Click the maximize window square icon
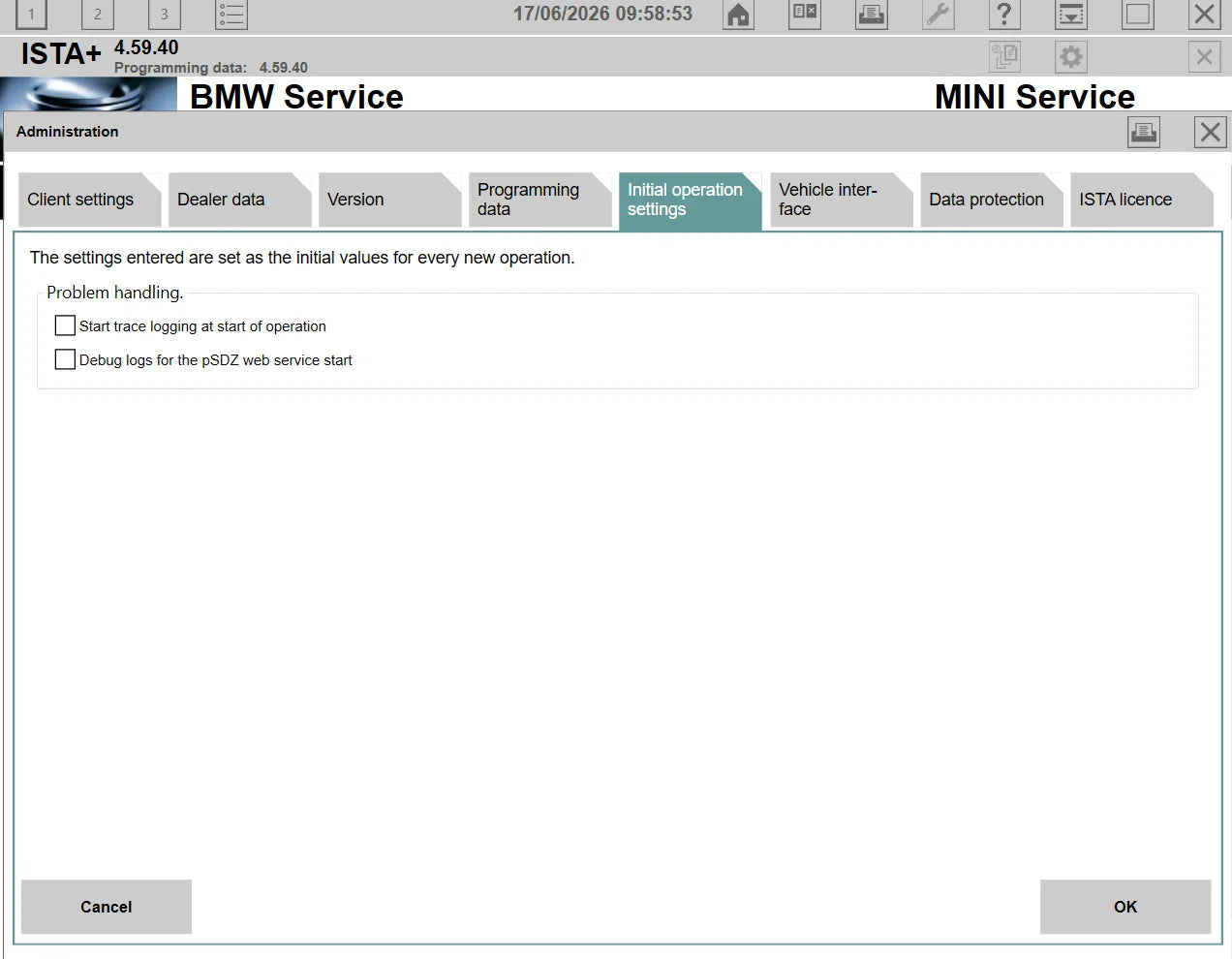 [x=1138, y=14]
